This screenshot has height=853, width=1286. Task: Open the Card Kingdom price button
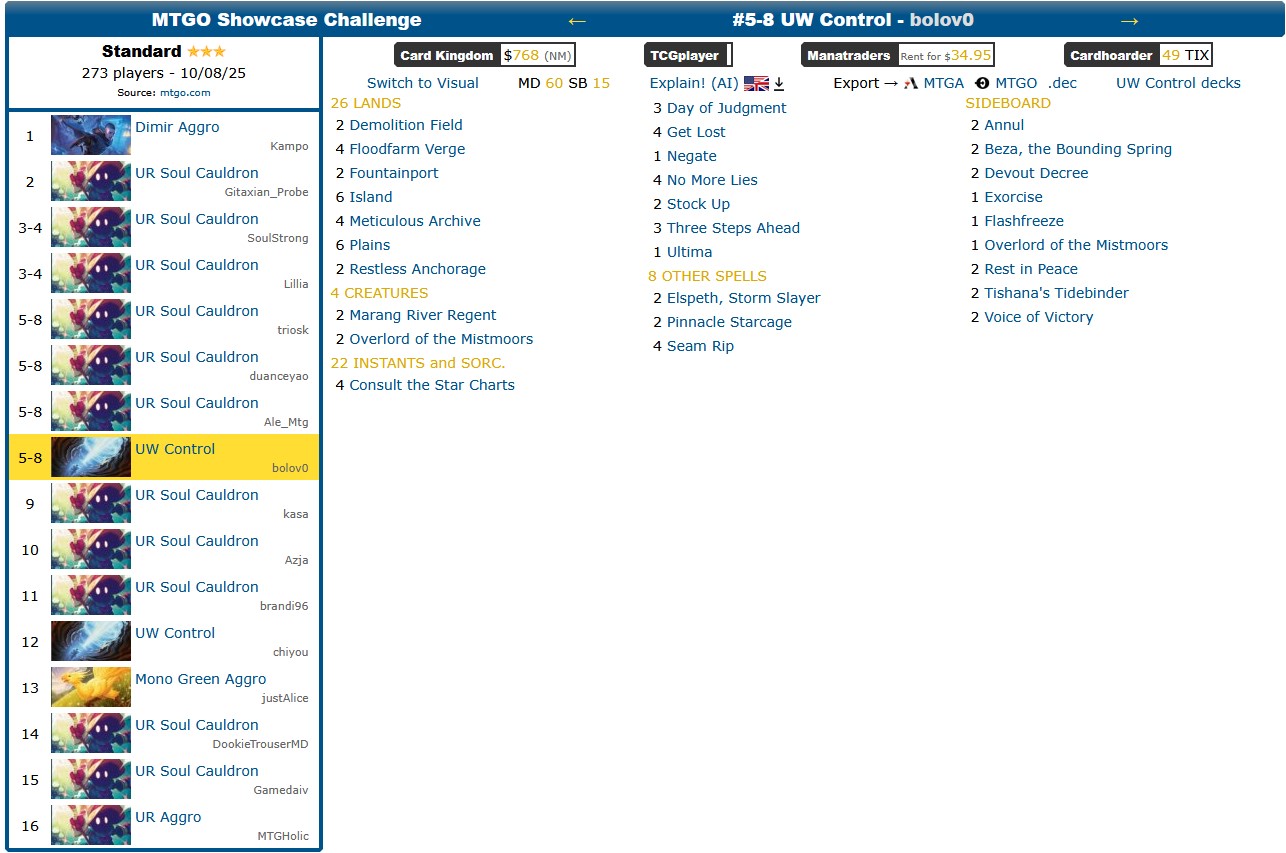tap(485, 55)
